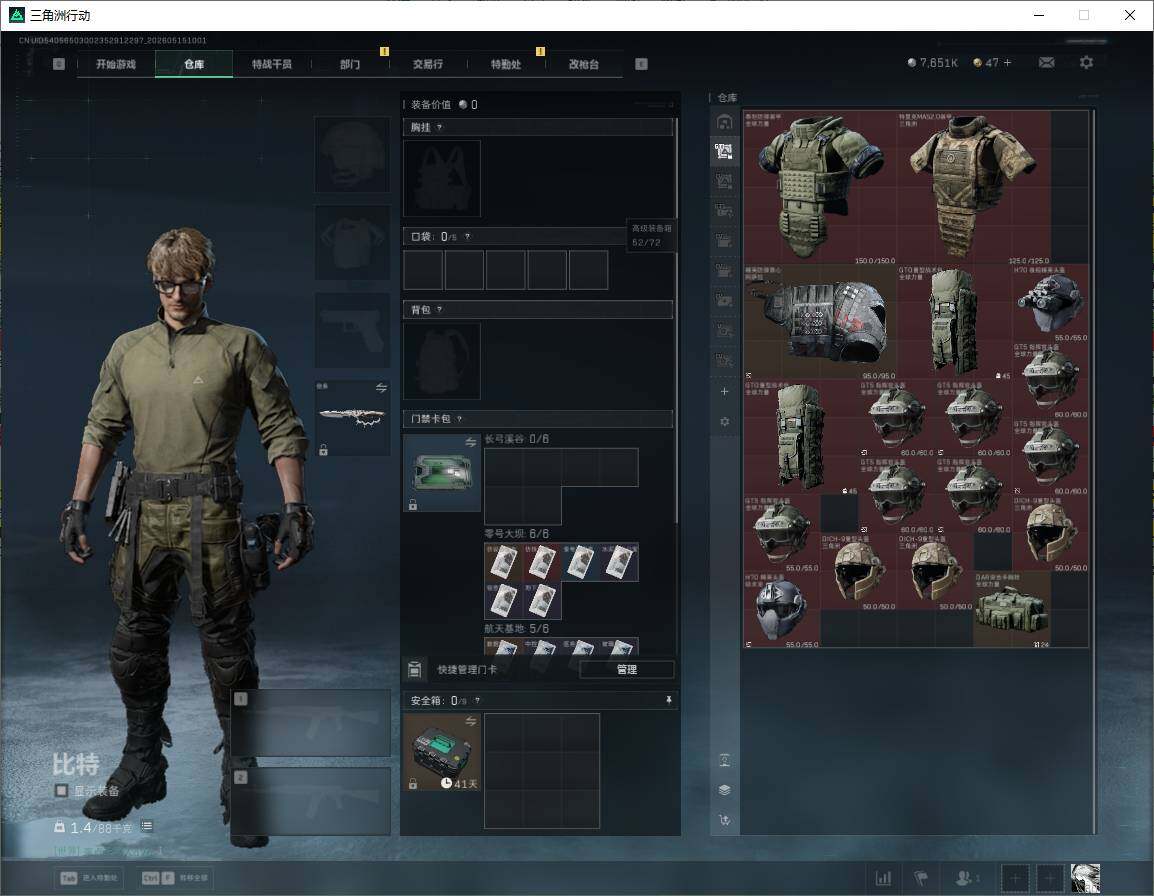Toggle the 显示装备 checkbox
The height and width of the screenshot is (896, 1154).
62,791
